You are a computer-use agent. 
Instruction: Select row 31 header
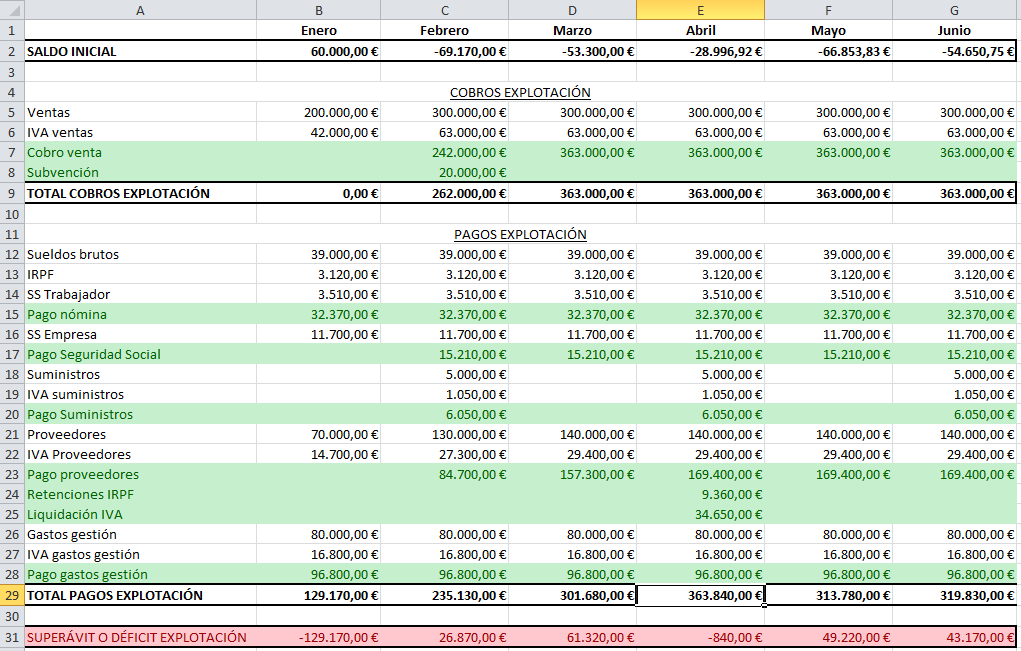point(12,637)
